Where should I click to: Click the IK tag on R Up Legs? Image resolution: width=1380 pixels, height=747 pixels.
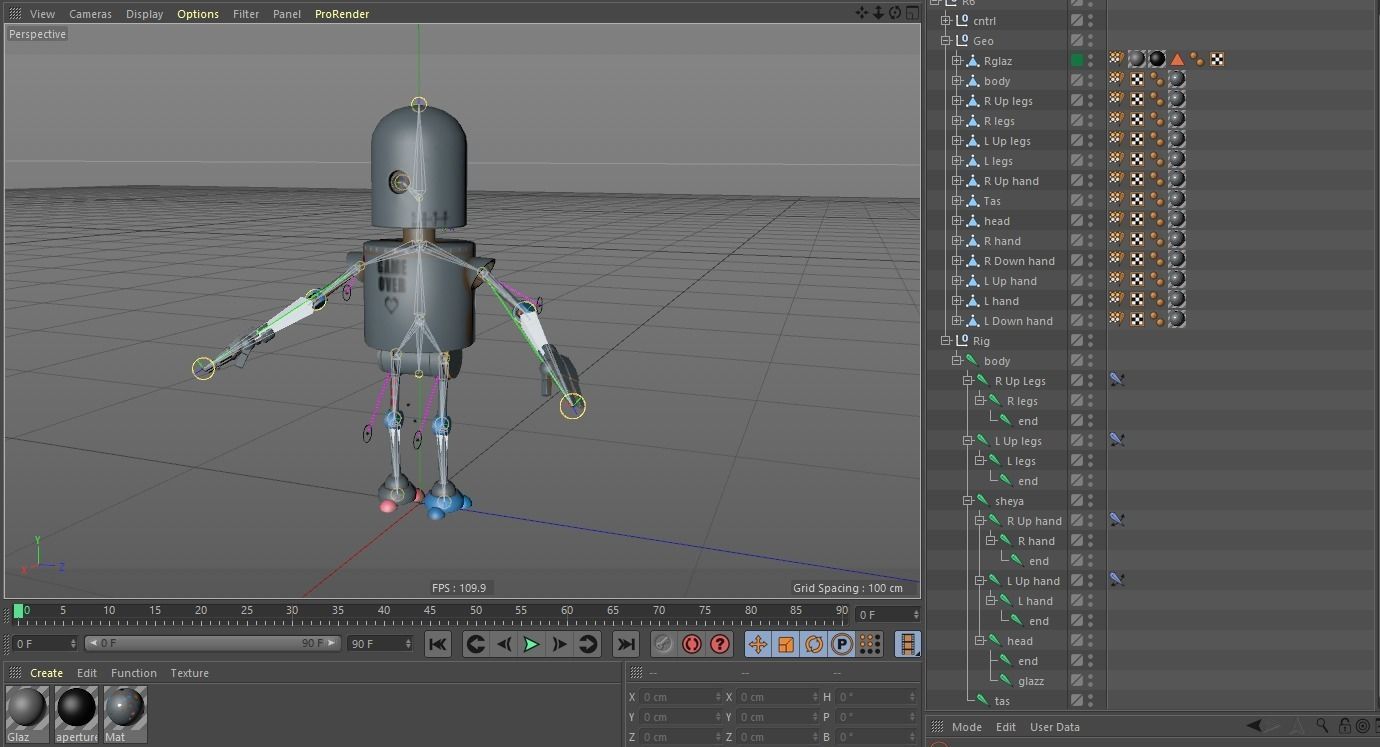1117,380
